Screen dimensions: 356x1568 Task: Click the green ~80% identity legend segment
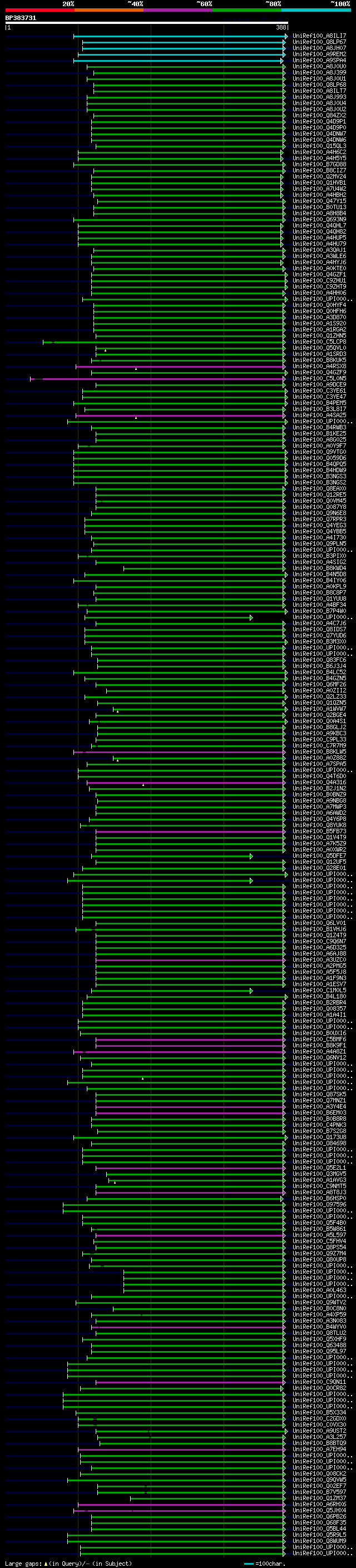pyautogui.click(x=247, y=10)
